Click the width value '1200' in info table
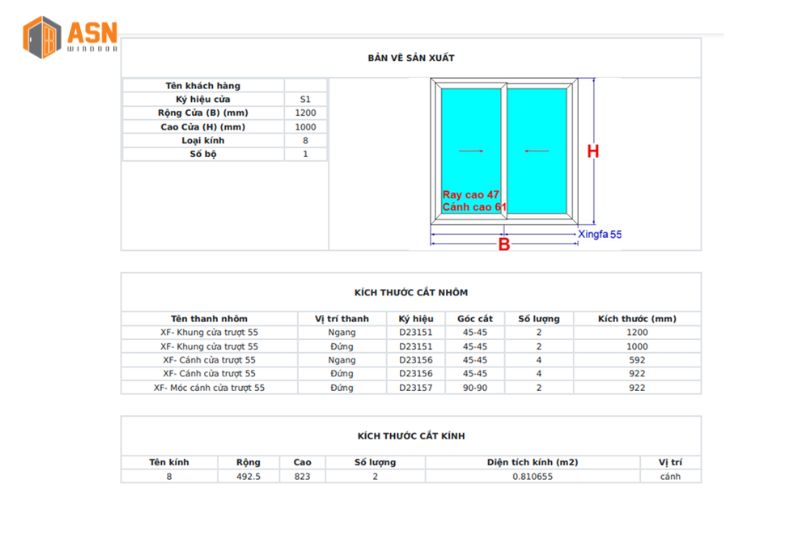 point(306,113)
